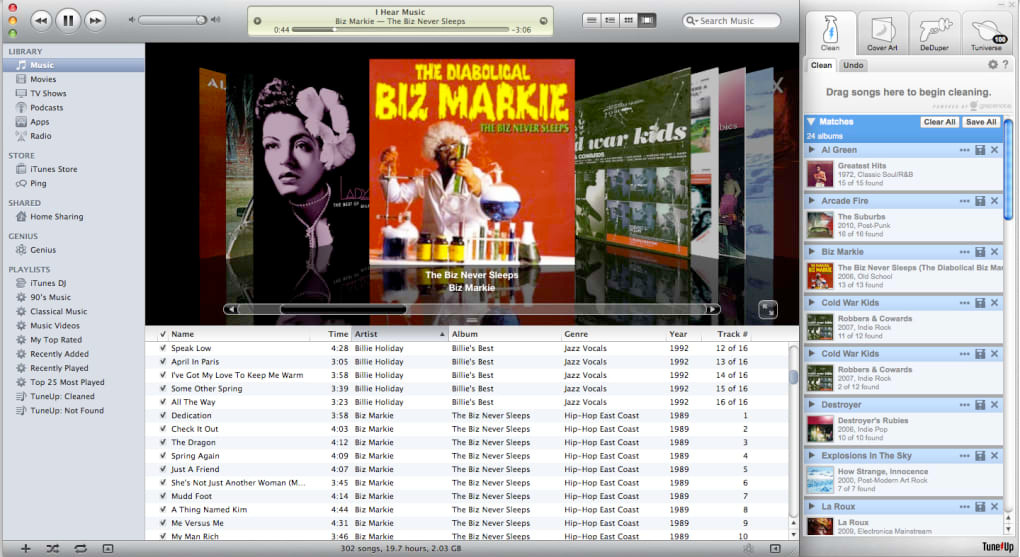Uncheck Just A Friend checkbox
This screenshot has width=1020, height=557.
pyautogui.click(x=163, y=469)
